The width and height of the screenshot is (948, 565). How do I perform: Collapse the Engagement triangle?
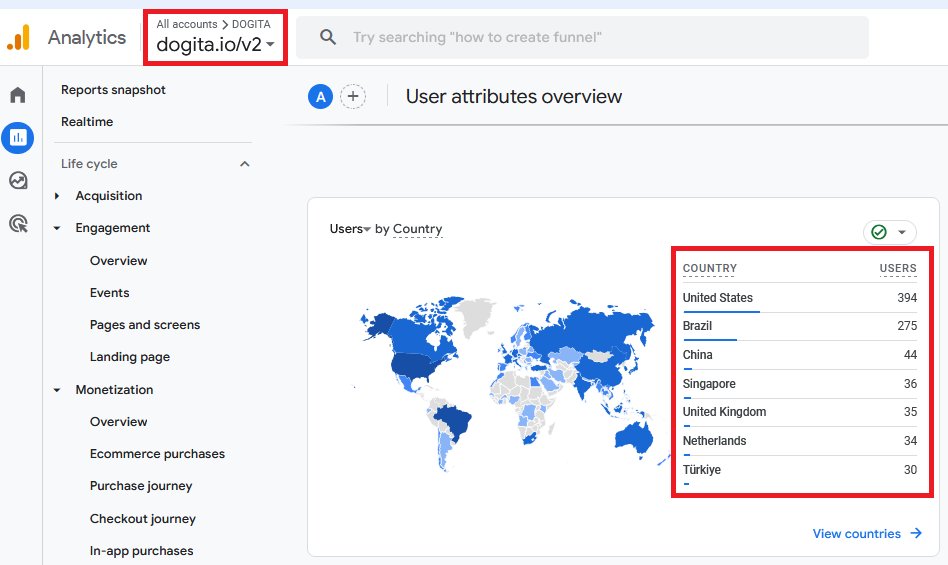tap(57, 228)
